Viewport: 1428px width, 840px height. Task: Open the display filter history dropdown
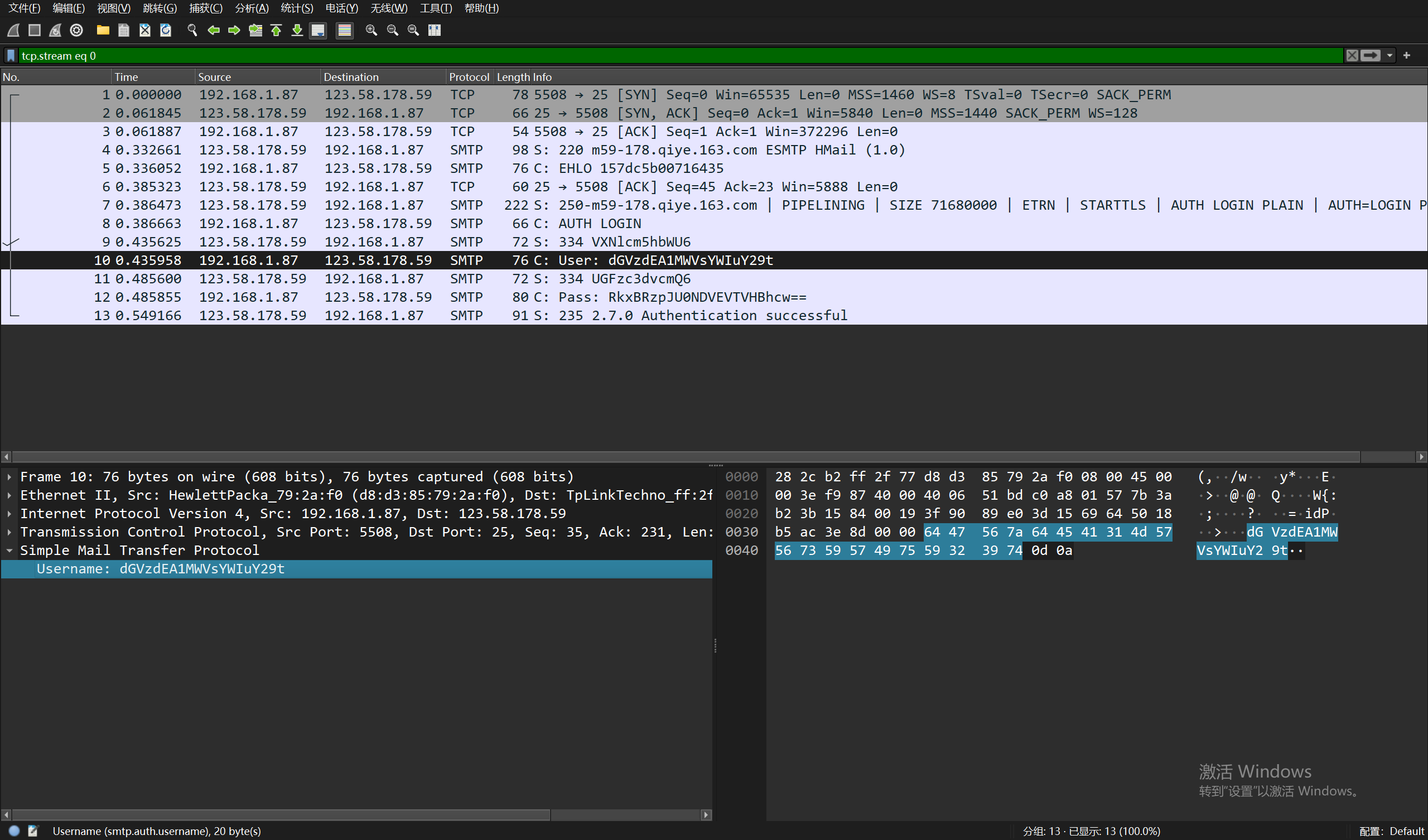(x=1390, y=56)
